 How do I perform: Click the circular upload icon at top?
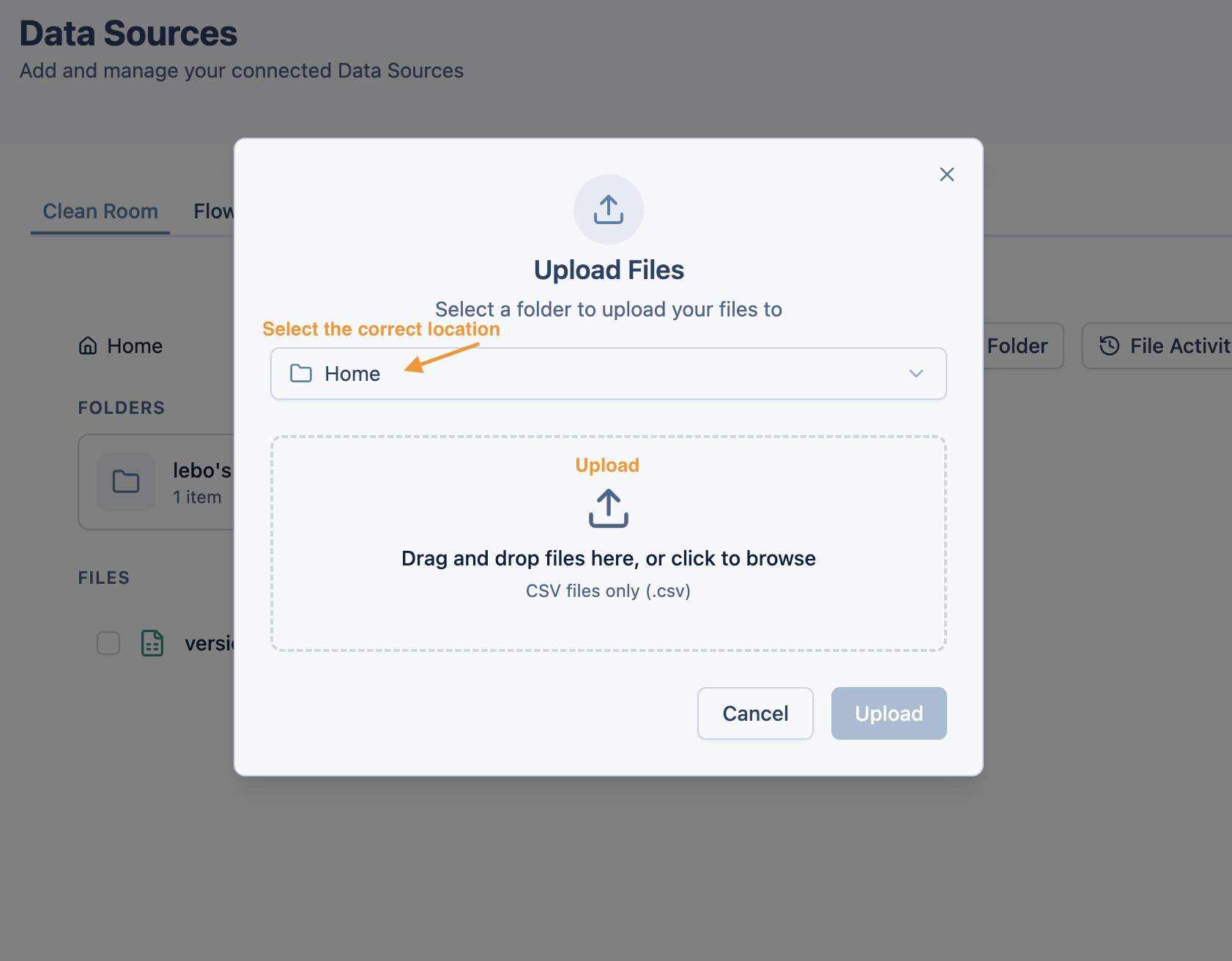[608, 209]
